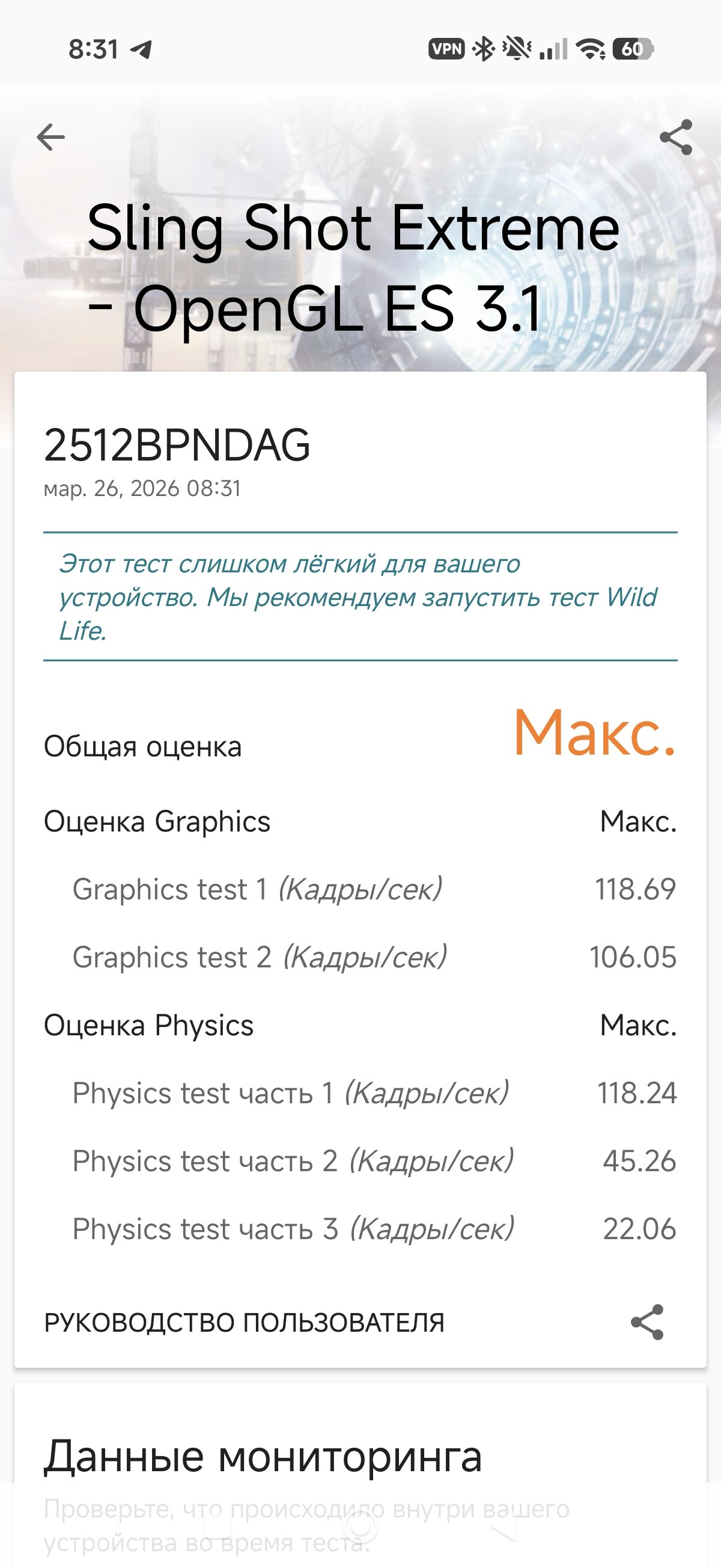Tap the battery level indicator
The image size is (721, 1568).
(633, 49)
